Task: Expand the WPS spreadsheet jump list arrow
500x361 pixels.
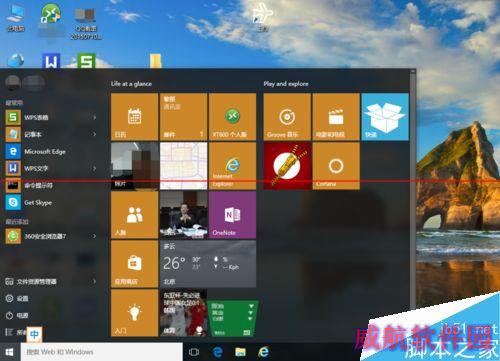Action: pos(95,117)
